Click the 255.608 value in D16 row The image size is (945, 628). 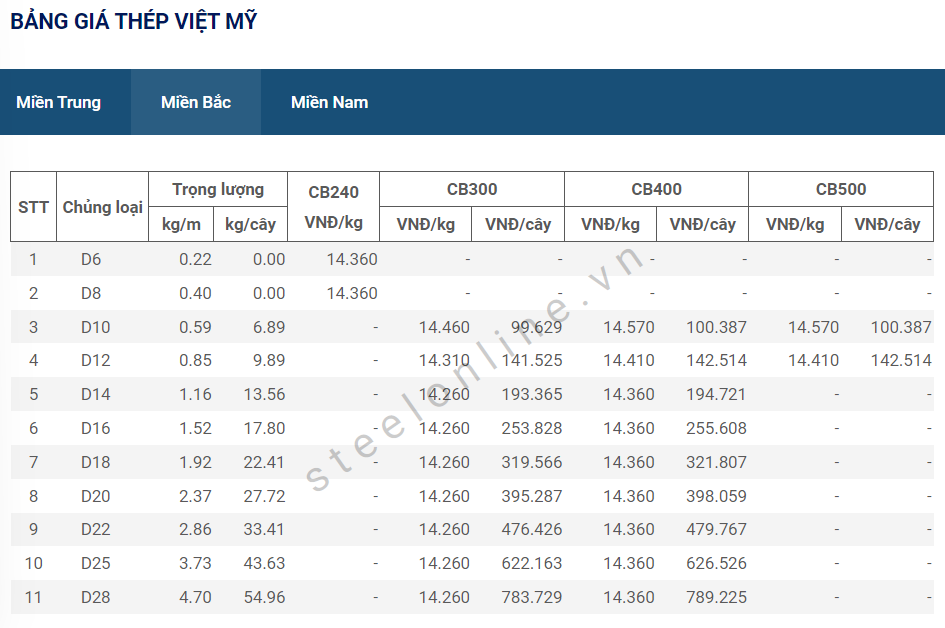[717, 429]
